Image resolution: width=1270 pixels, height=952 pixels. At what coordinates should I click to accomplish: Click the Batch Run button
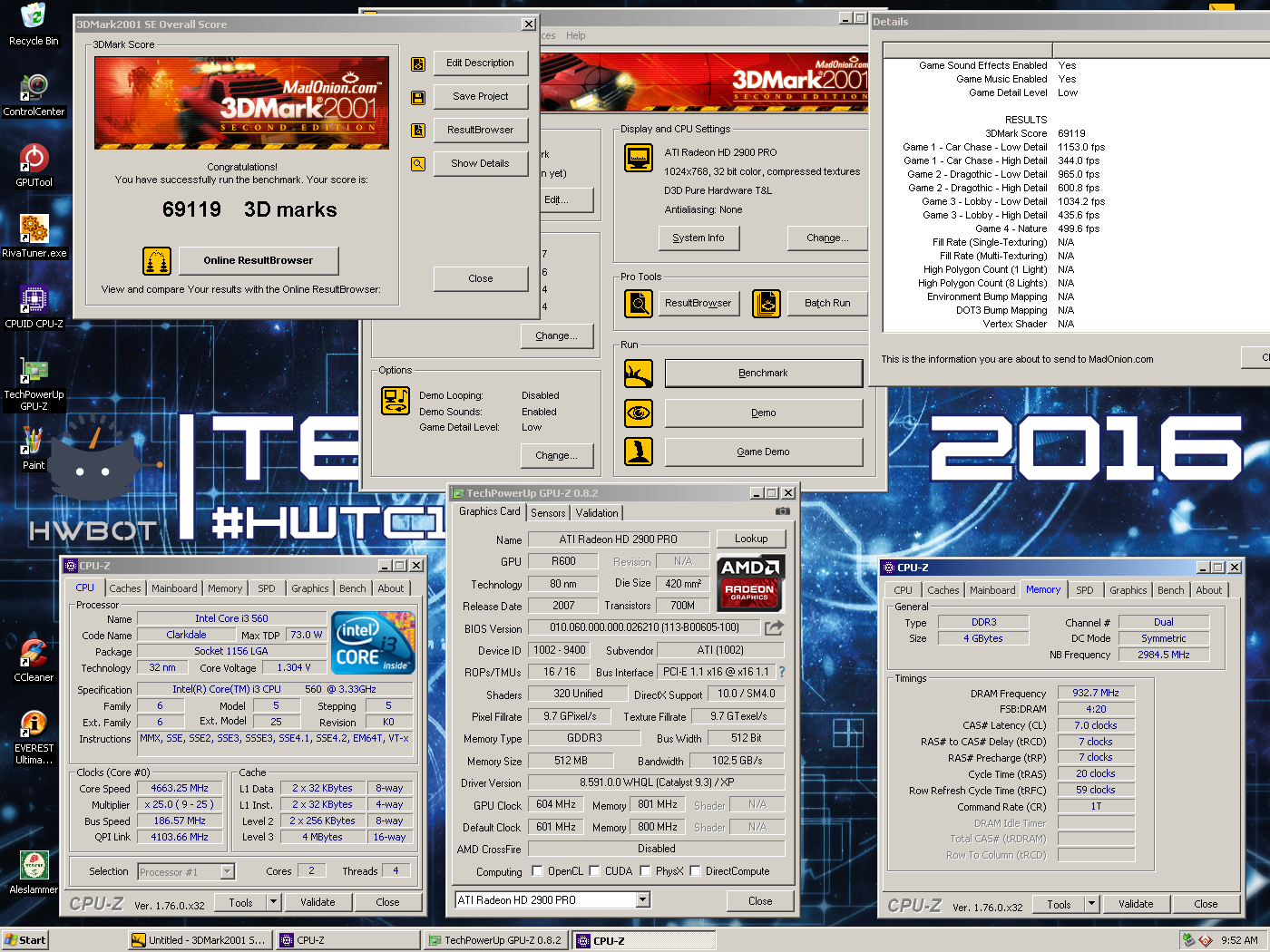[827, 304]
